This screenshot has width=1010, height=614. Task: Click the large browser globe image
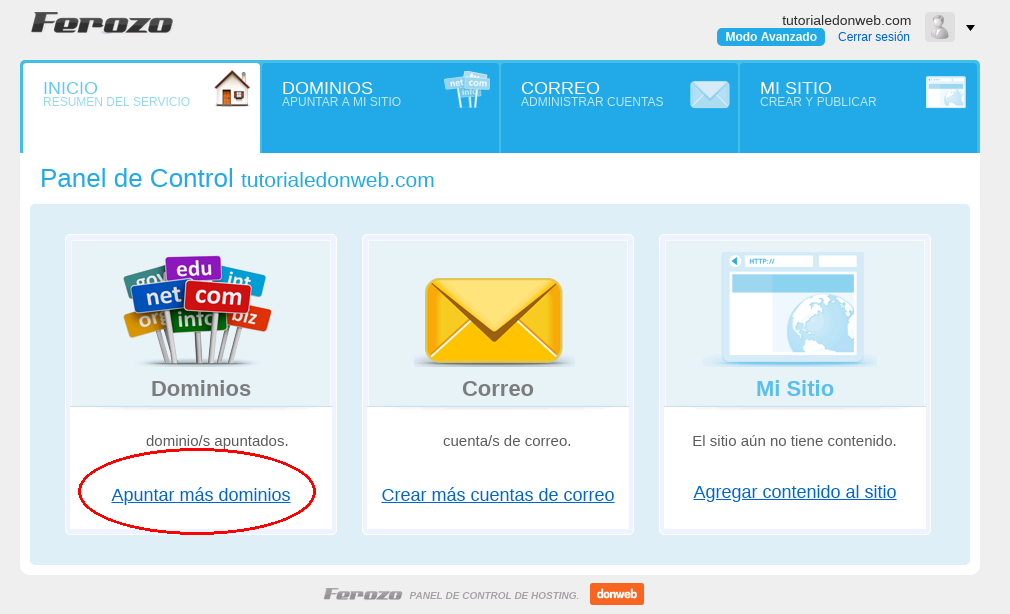(x=792, y=307)
